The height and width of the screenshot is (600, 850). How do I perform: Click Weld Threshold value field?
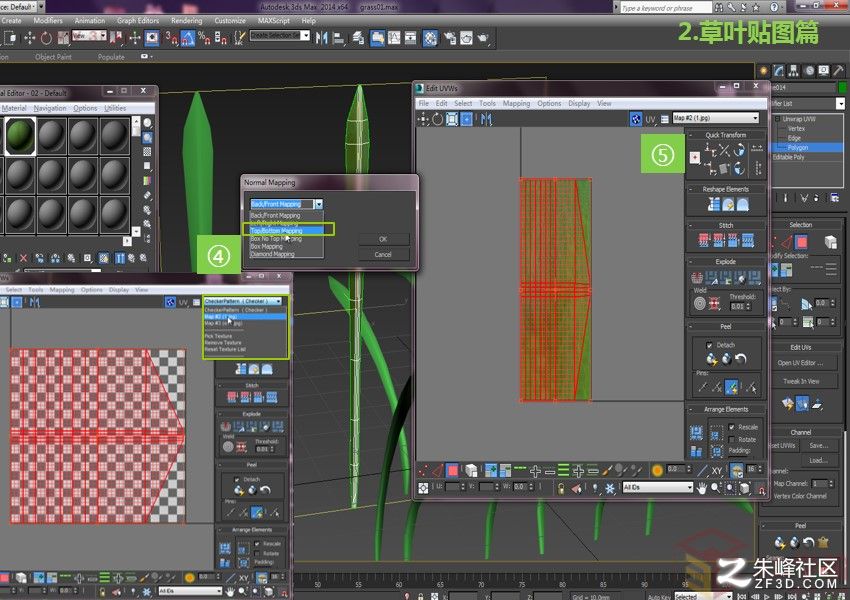(737, 306)
